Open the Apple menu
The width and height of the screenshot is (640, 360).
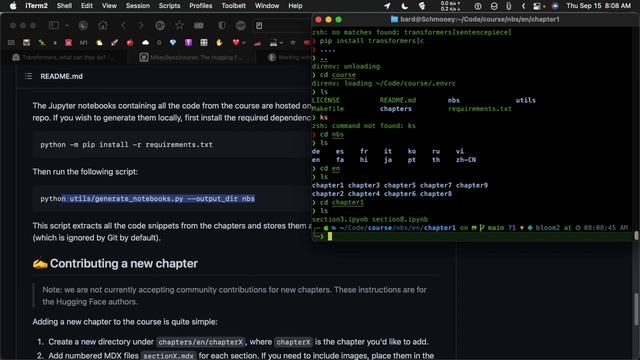click(x=13, y=6)
